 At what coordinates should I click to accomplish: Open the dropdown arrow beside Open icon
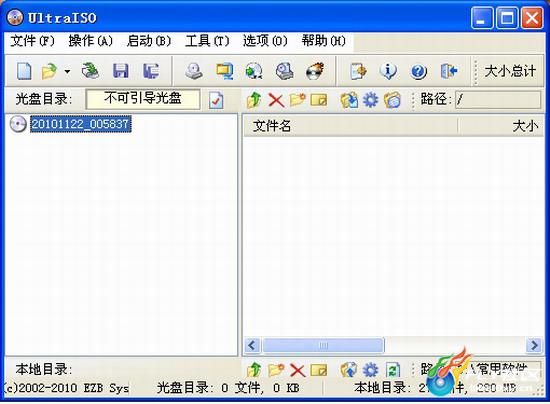pyautogui.click(x=67, y=72)
